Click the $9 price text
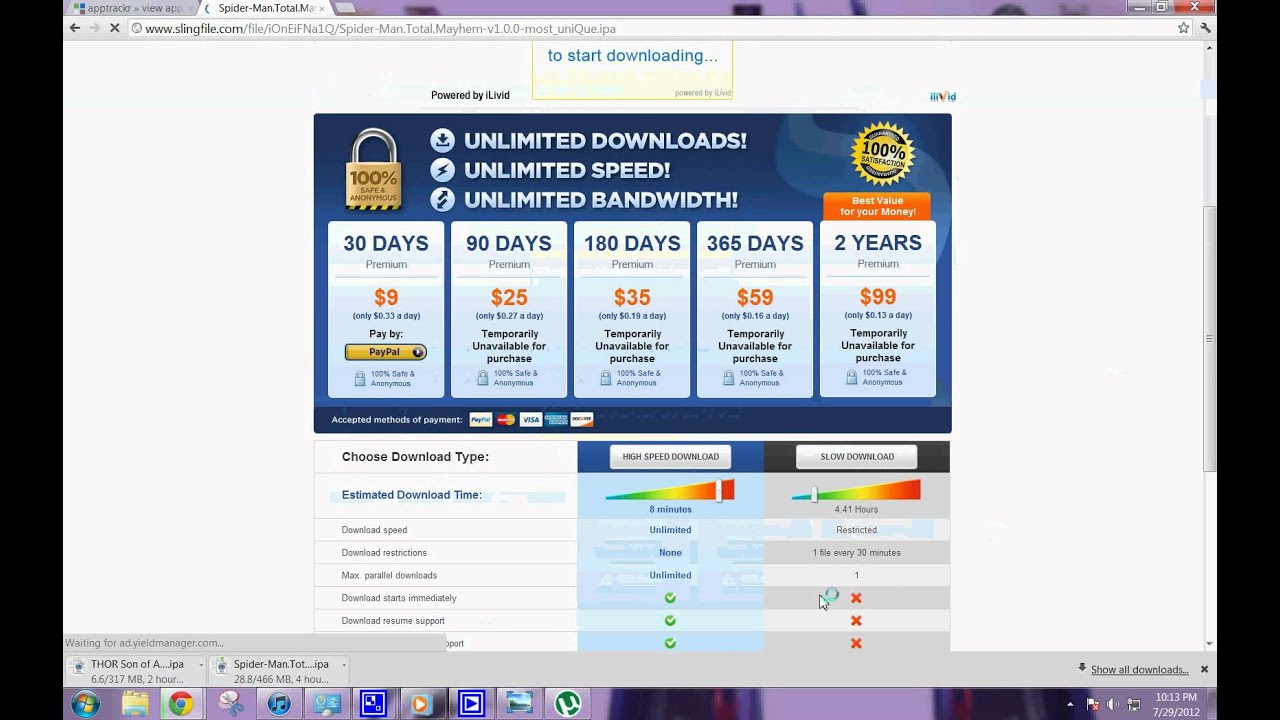This screenshot has height=720, width=1280. tap(386, 297)
